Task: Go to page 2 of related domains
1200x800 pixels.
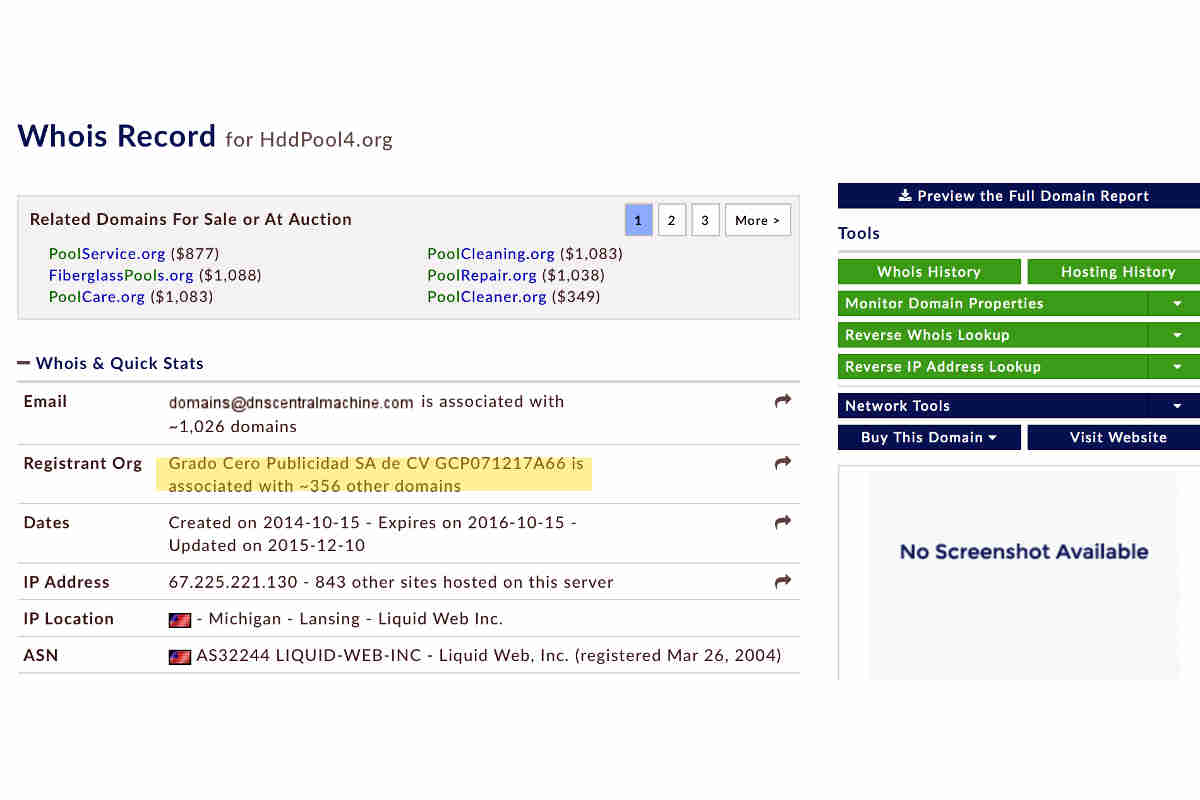Action: (672, 220)
